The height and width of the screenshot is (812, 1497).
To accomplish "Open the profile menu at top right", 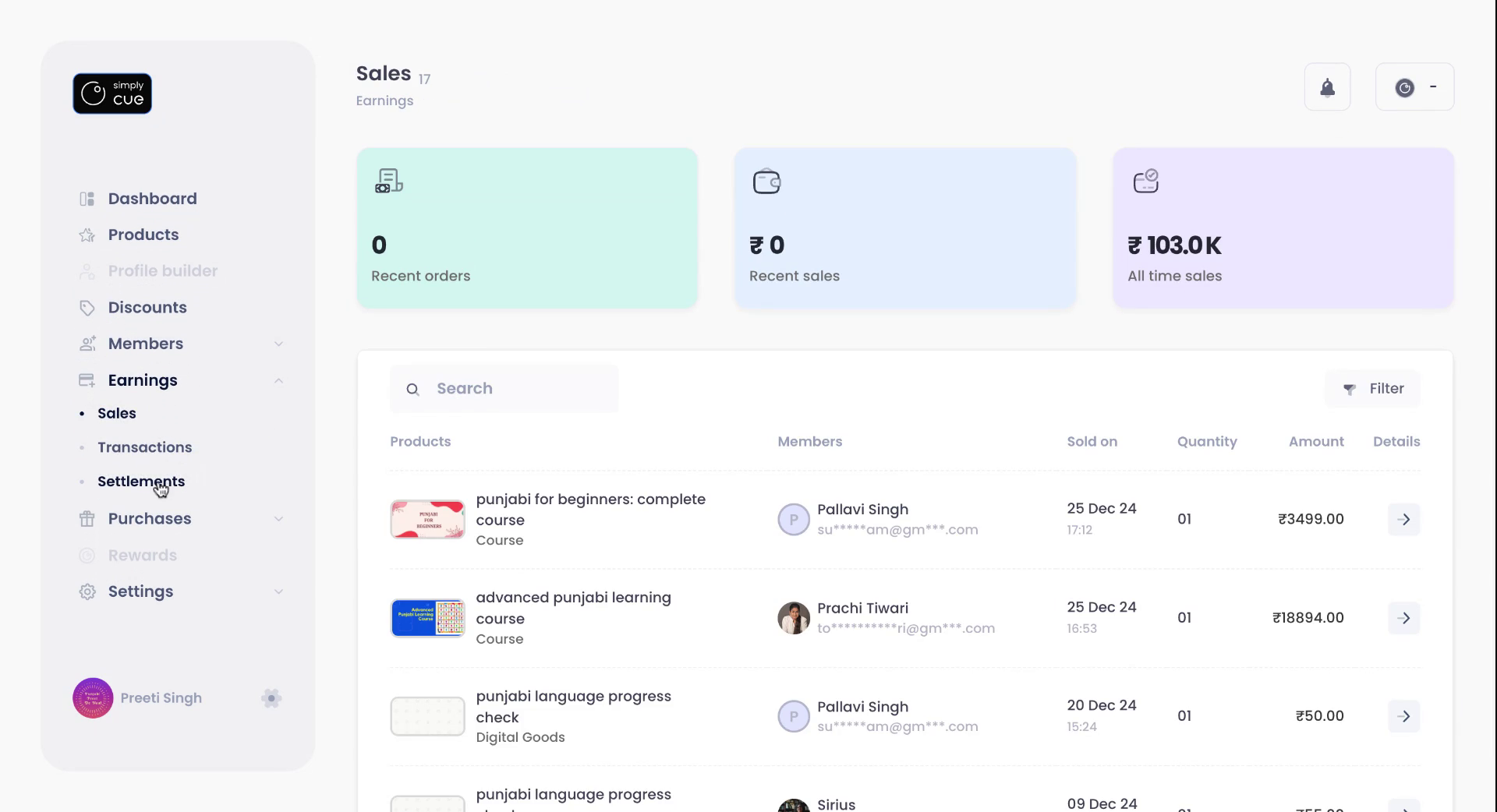I will click(1414, 87).
